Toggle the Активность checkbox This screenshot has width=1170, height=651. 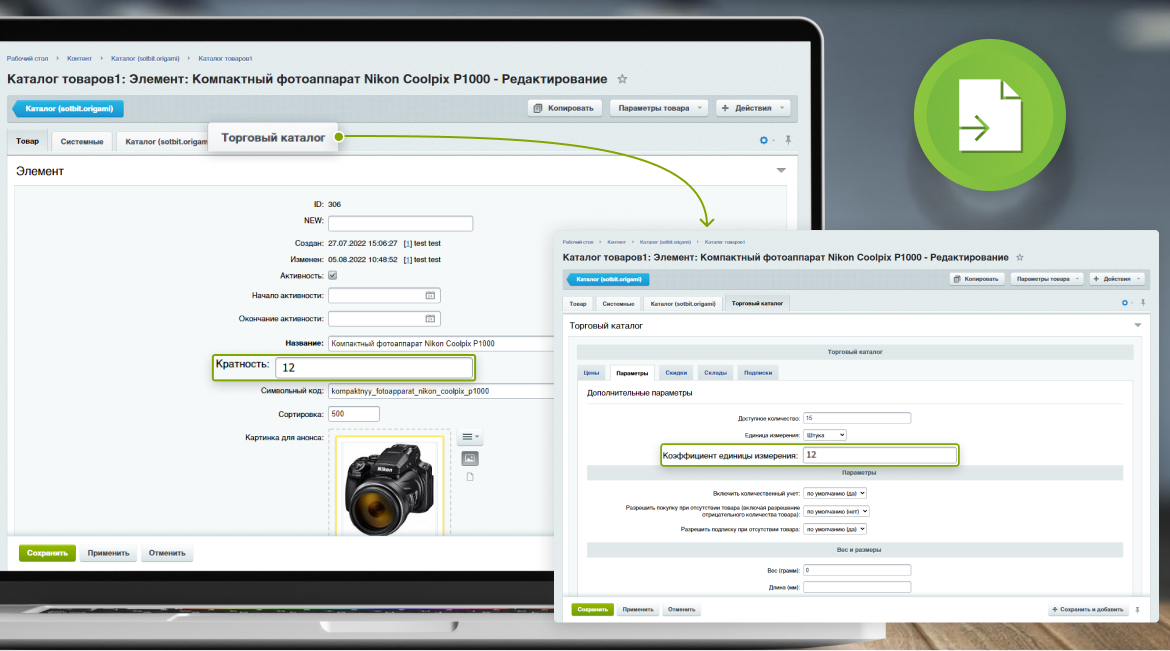(333, 275)
